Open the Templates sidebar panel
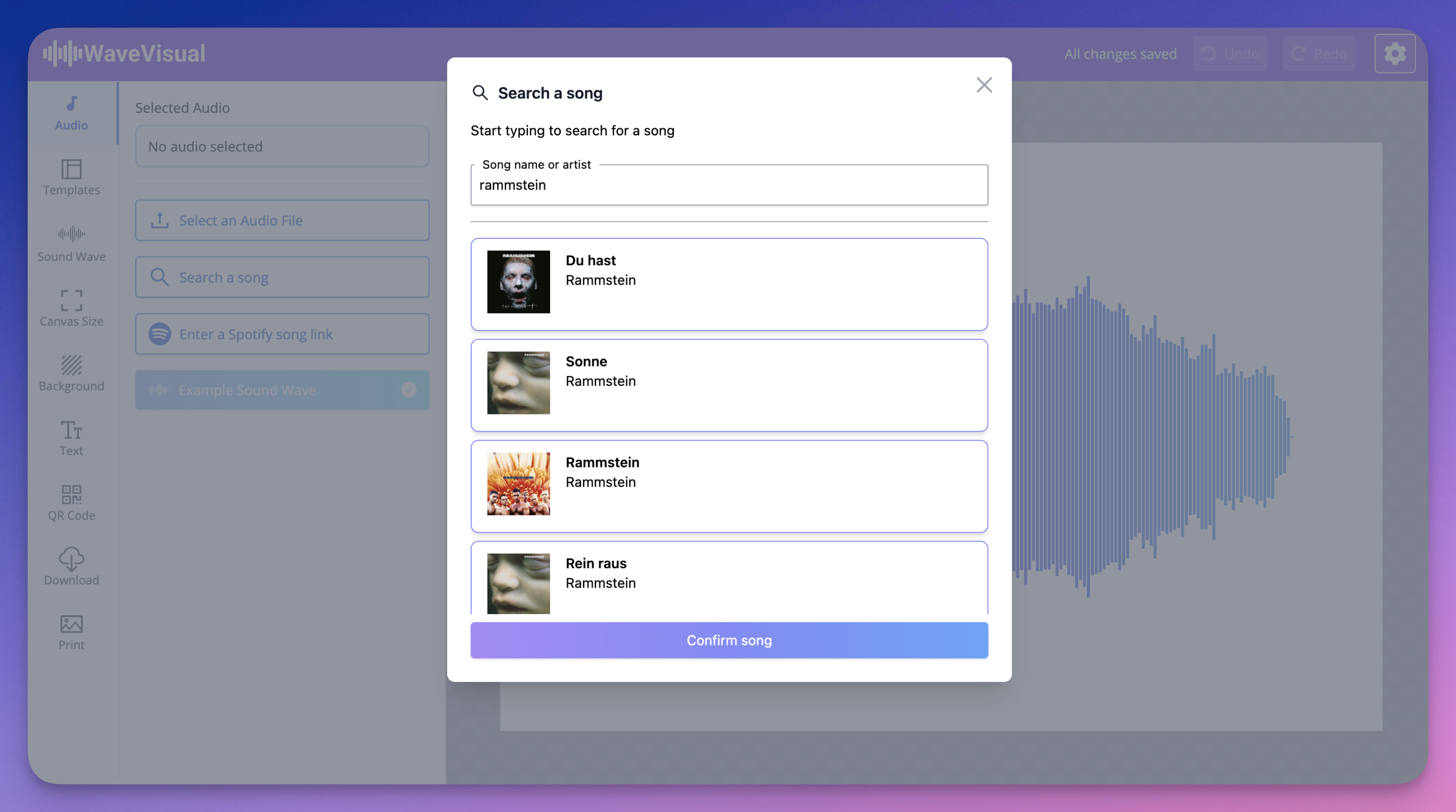 click(x=71, y=177)
